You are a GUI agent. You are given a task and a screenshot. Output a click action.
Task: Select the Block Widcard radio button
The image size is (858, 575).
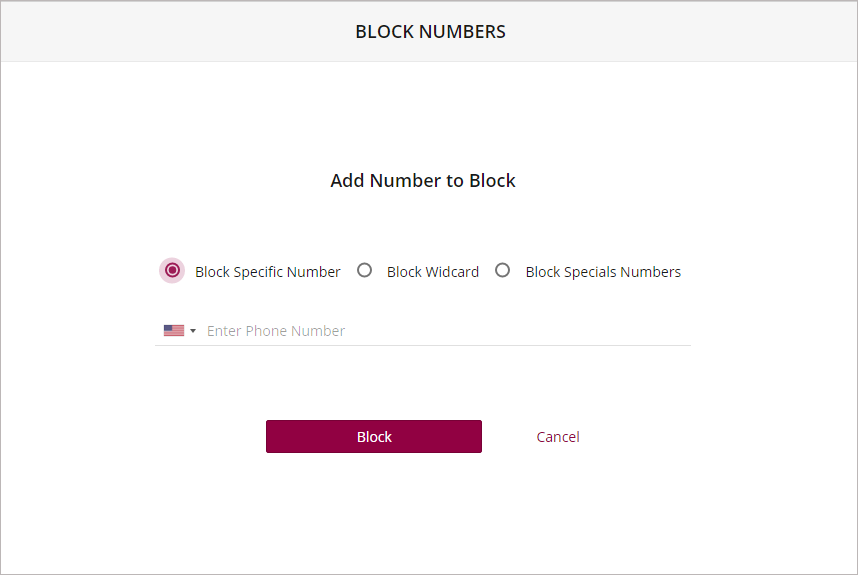tap(364, 270)
